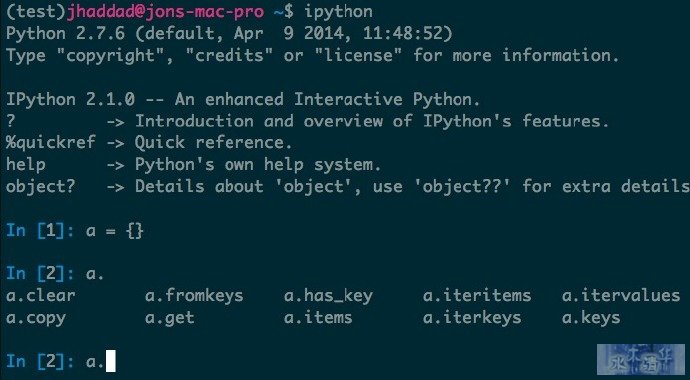
Task: Select the a.has_key suggestion
Action: pos(328,296)
